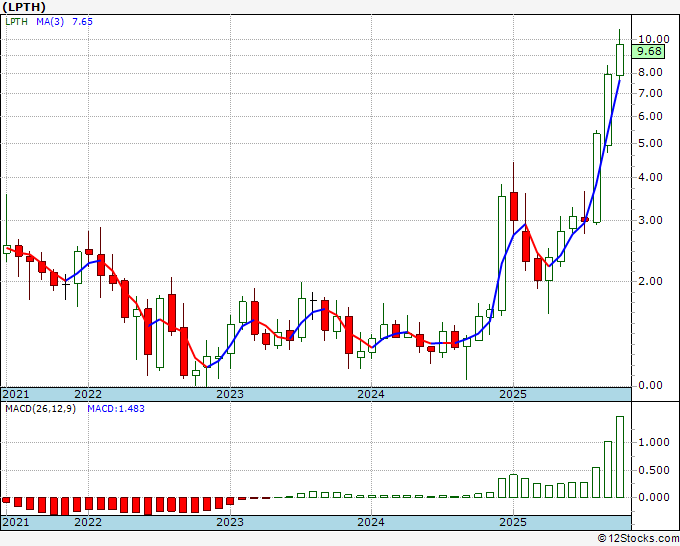The image size is (680, 546).
Task: Click the 2021 label on MACD timeline
Action: tap(16, 522)
